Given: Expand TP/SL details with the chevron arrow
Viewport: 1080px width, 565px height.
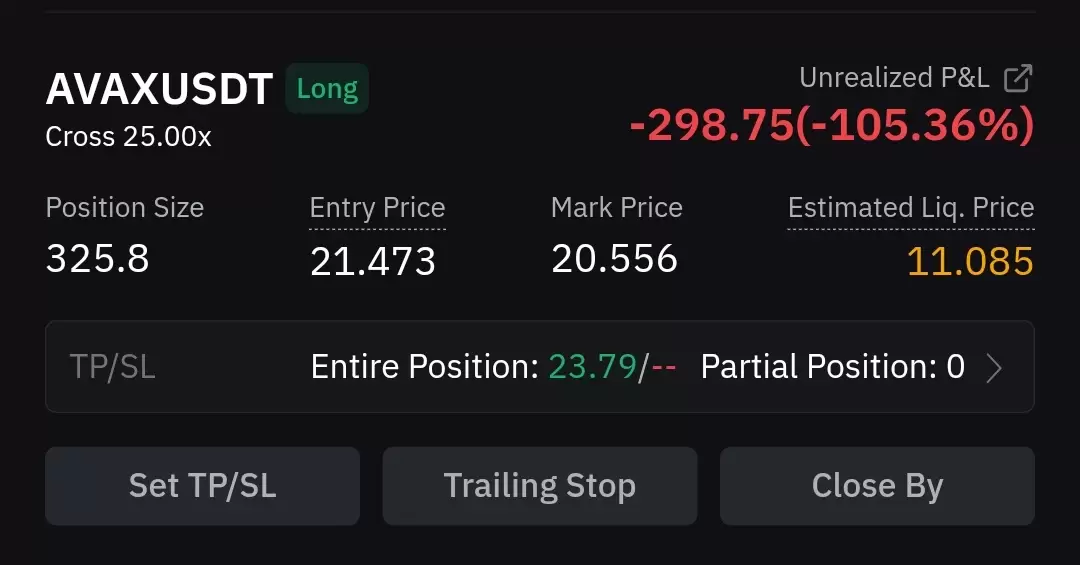Looking at the screenshot, I should (x=993, y=368).
